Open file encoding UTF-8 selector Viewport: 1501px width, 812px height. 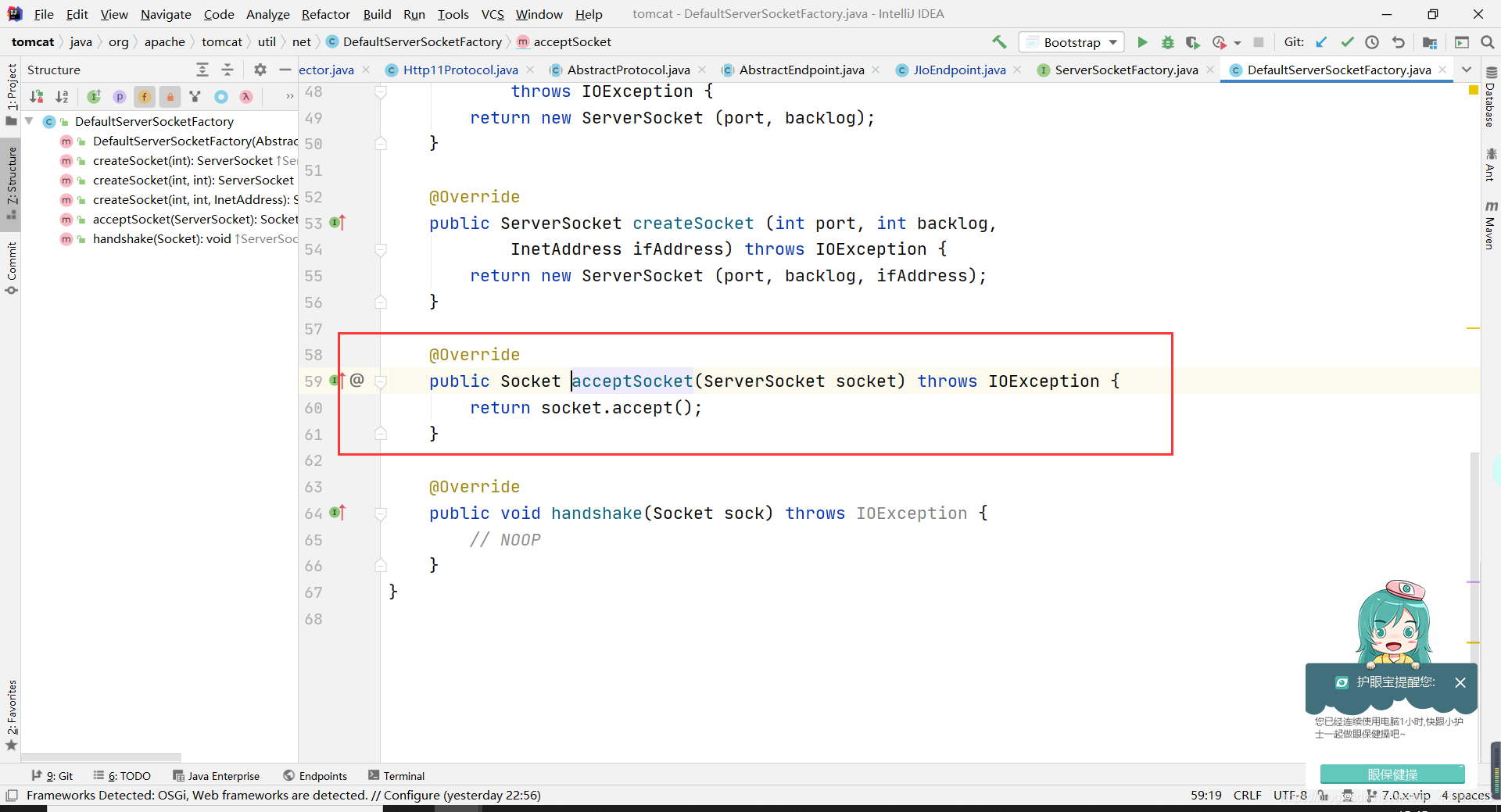pos(1290,795)
